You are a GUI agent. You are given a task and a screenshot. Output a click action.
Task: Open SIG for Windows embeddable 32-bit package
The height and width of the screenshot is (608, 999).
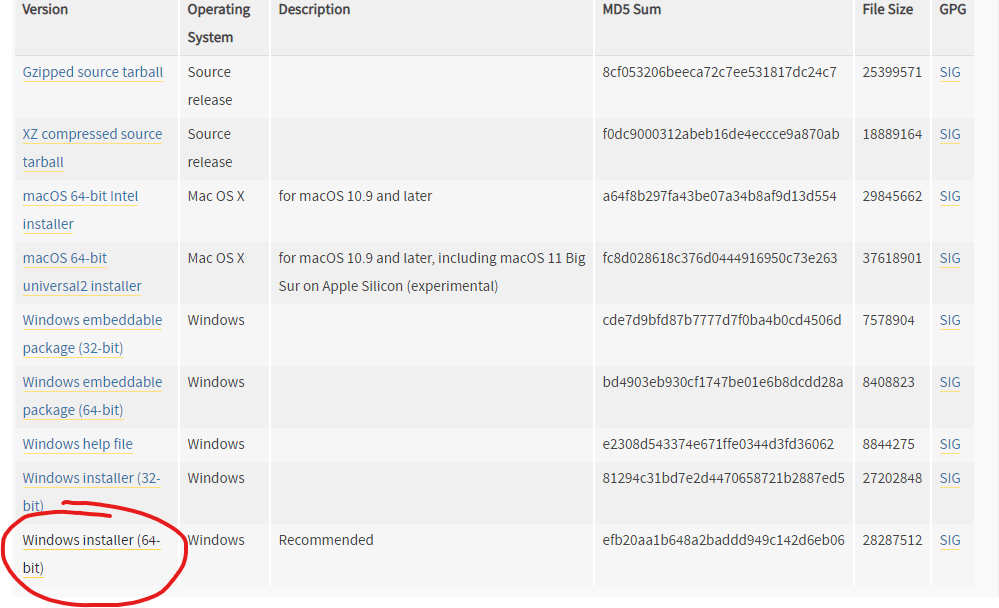click(950, 321)
